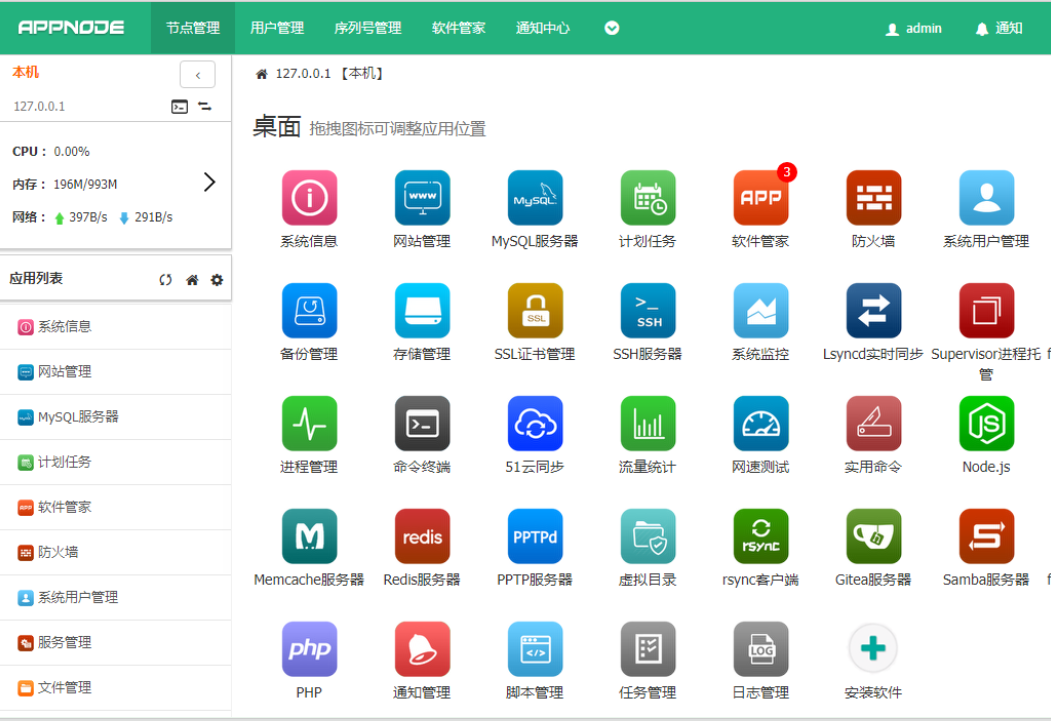Open the 任务管理 icon

coord(647,649)
